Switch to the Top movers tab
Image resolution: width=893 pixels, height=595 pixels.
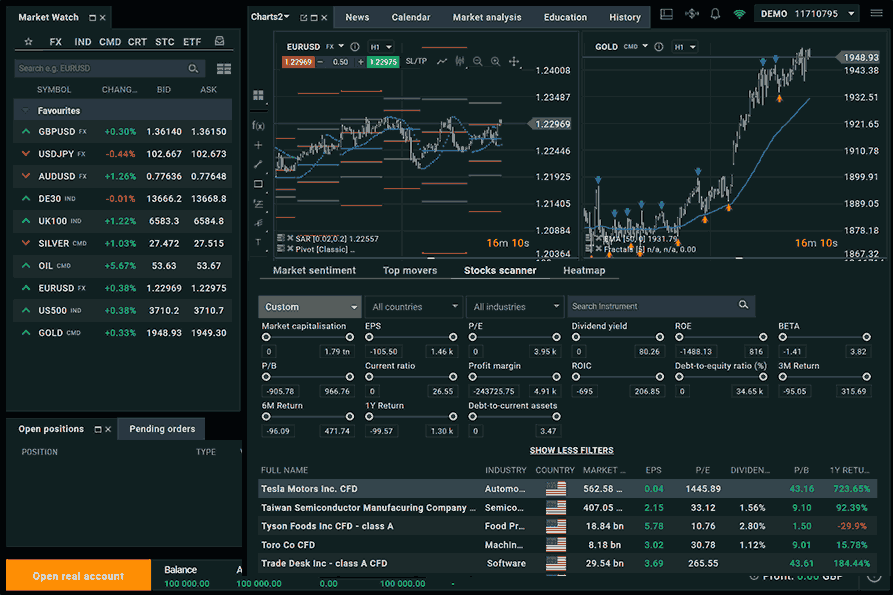tap(410, 270)
